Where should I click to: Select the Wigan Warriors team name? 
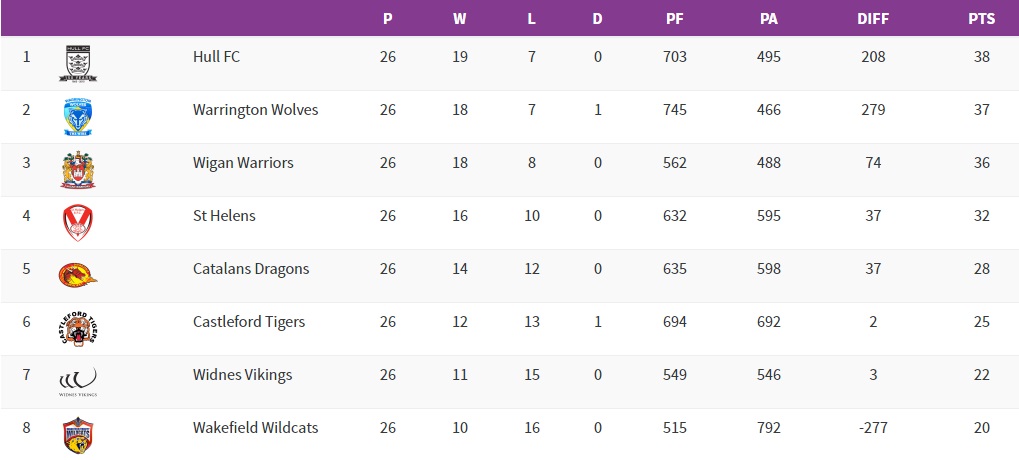click(x=243, y=163)
